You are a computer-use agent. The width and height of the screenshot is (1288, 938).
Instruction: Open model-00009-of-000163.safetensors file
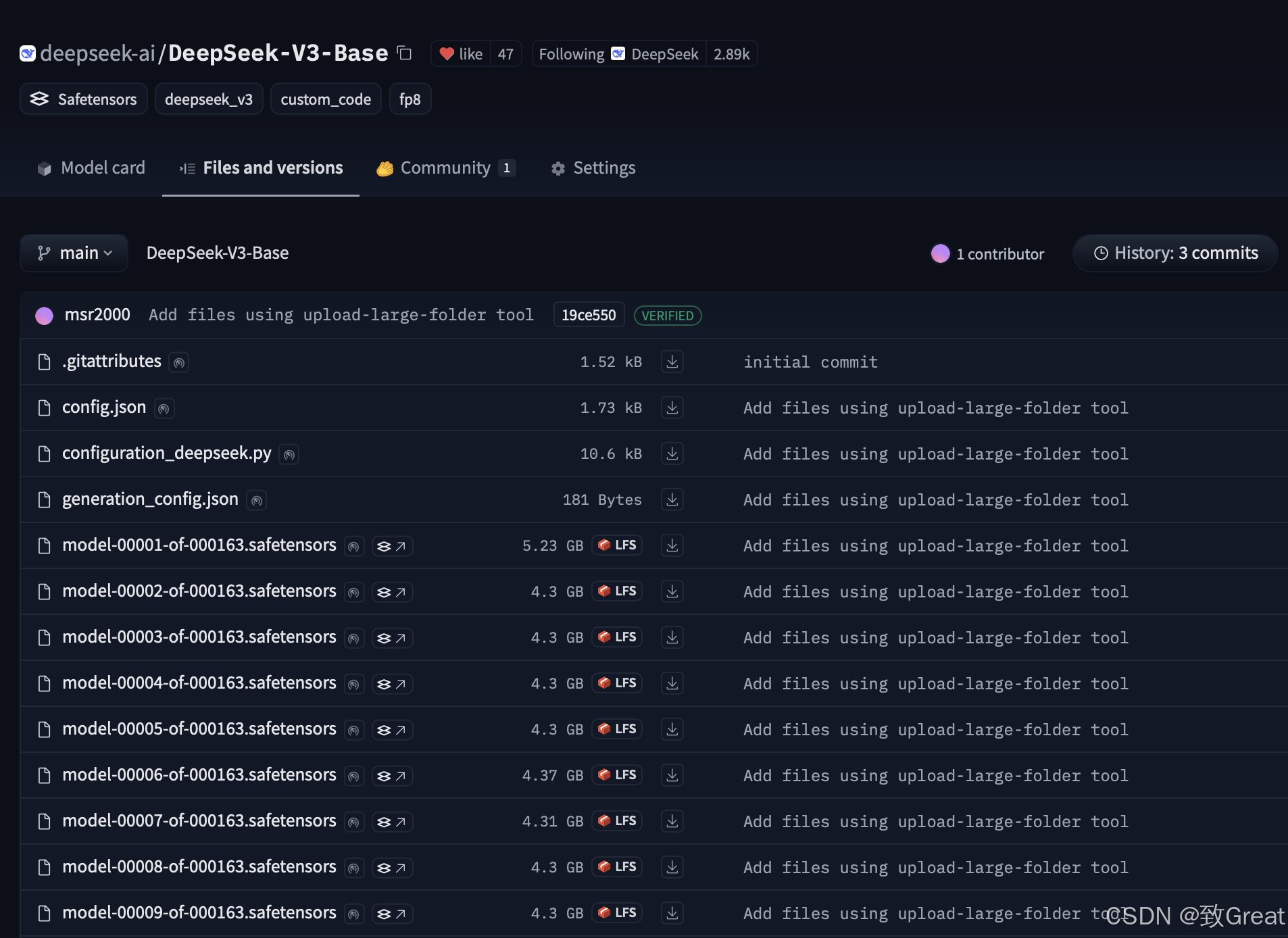pos(199,913)
